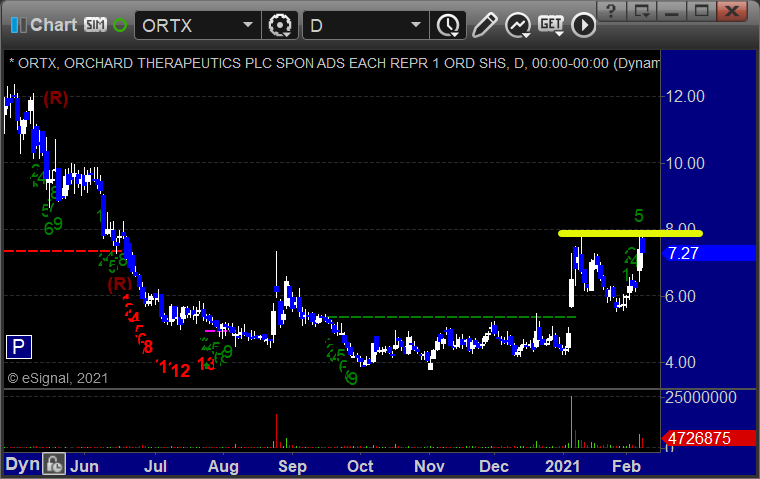Open the D interval dropdown arrow

click(415, 25)
